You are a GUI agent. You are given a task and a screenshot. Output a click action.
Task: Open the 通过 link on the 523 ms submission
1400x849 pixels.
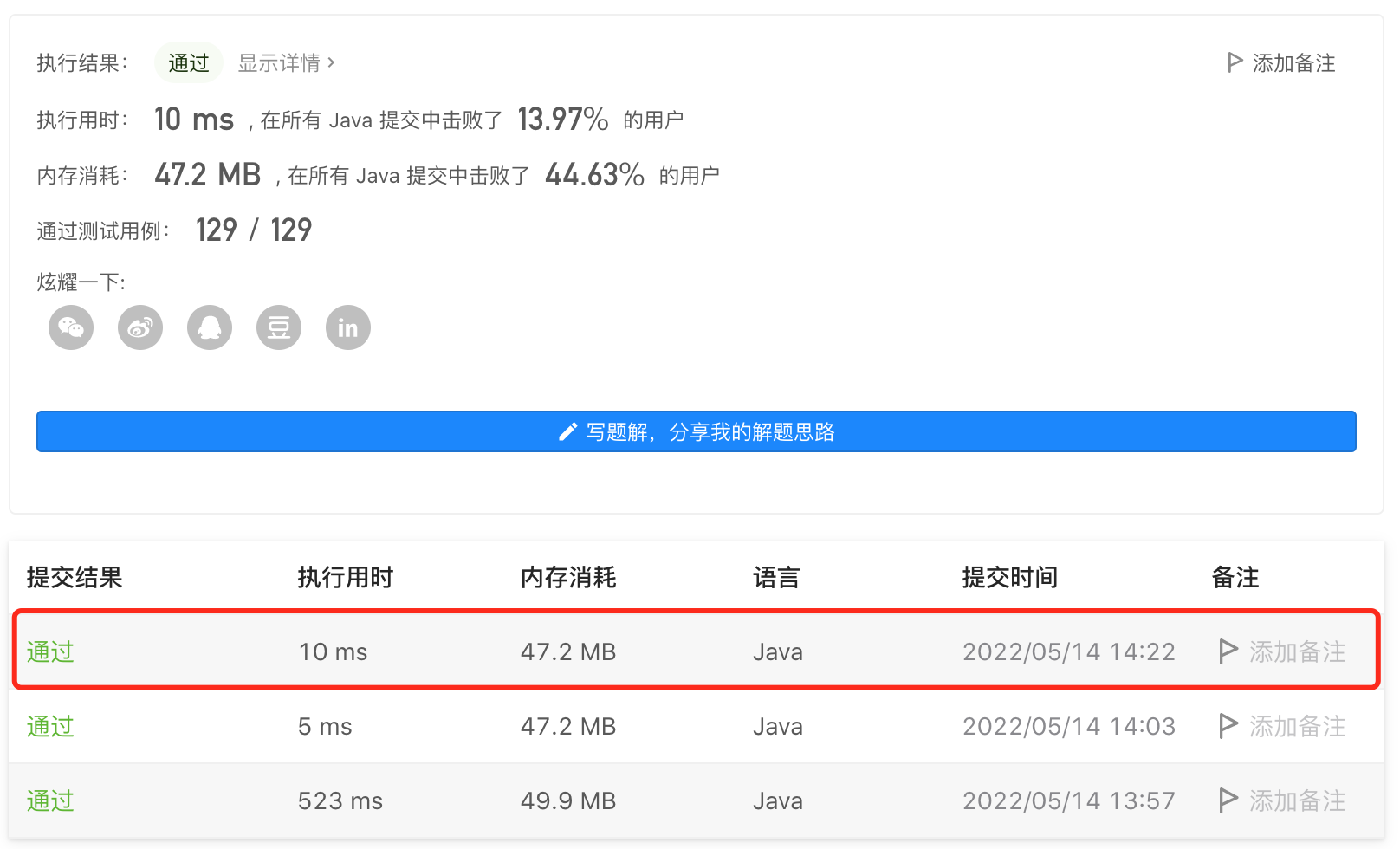[x=49, y=801]
